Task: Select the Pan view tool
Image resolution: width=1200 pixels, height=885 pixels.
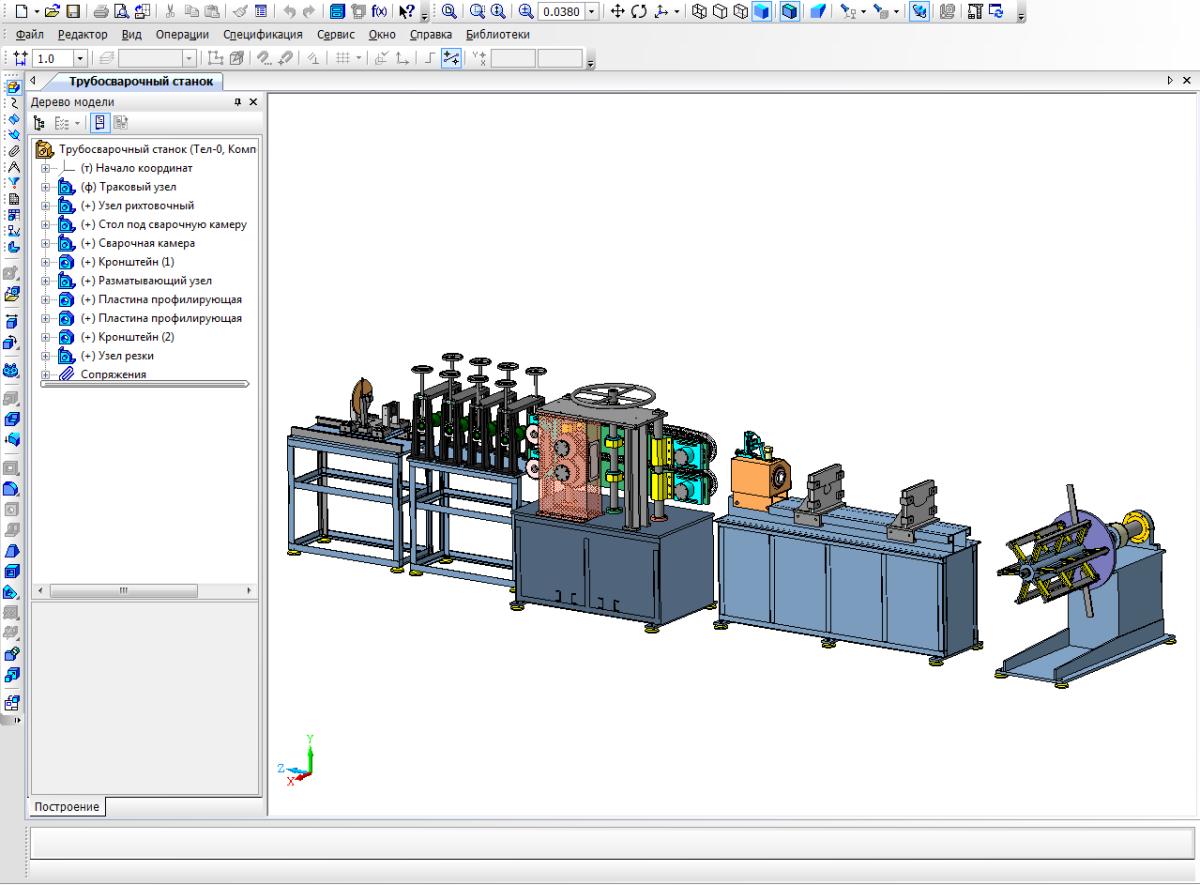Action: coord(617,12)
